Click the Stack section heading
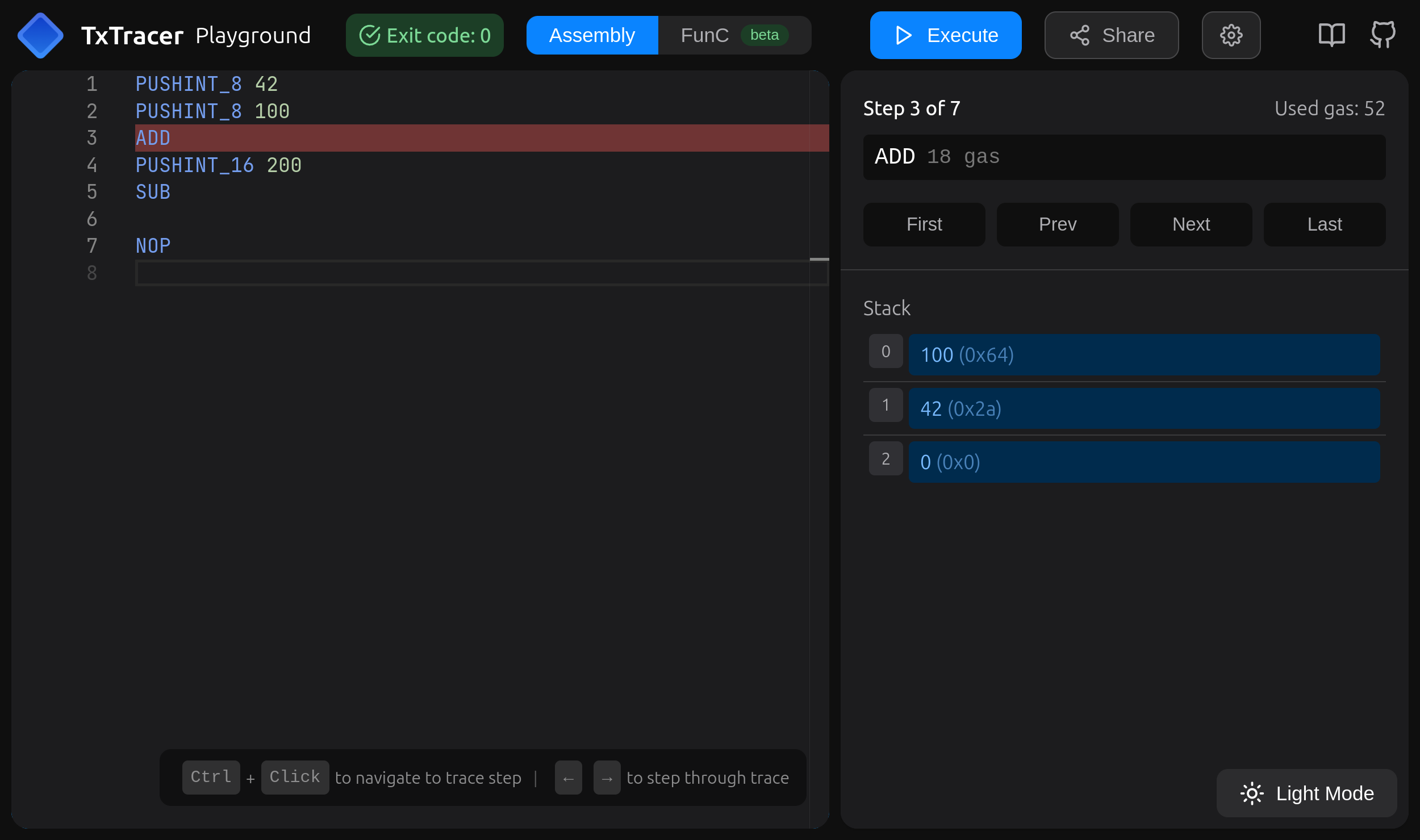 887,308
